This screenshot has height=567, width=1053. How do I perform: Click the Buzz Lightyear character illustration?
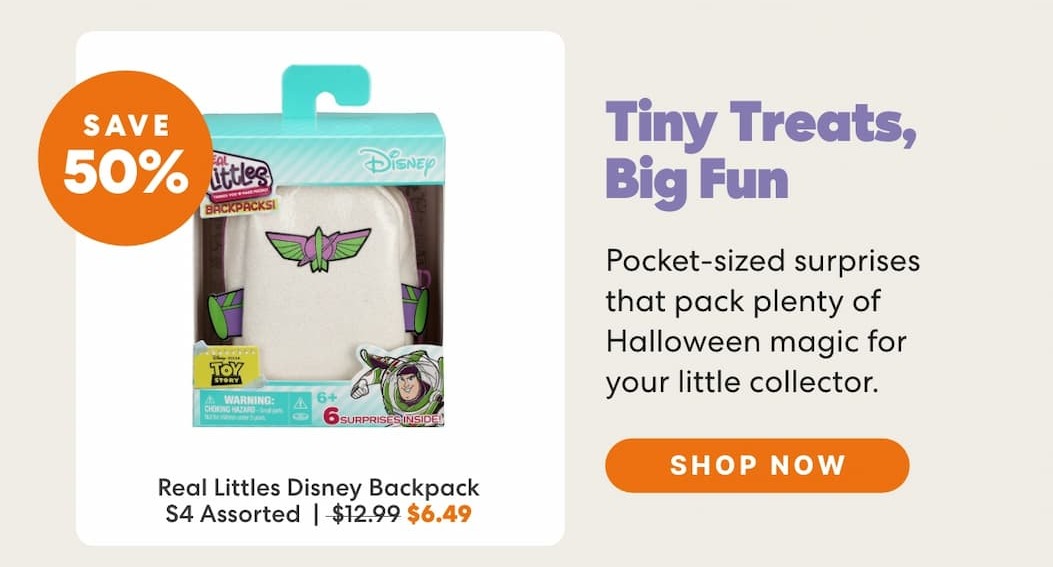[398, 386]
